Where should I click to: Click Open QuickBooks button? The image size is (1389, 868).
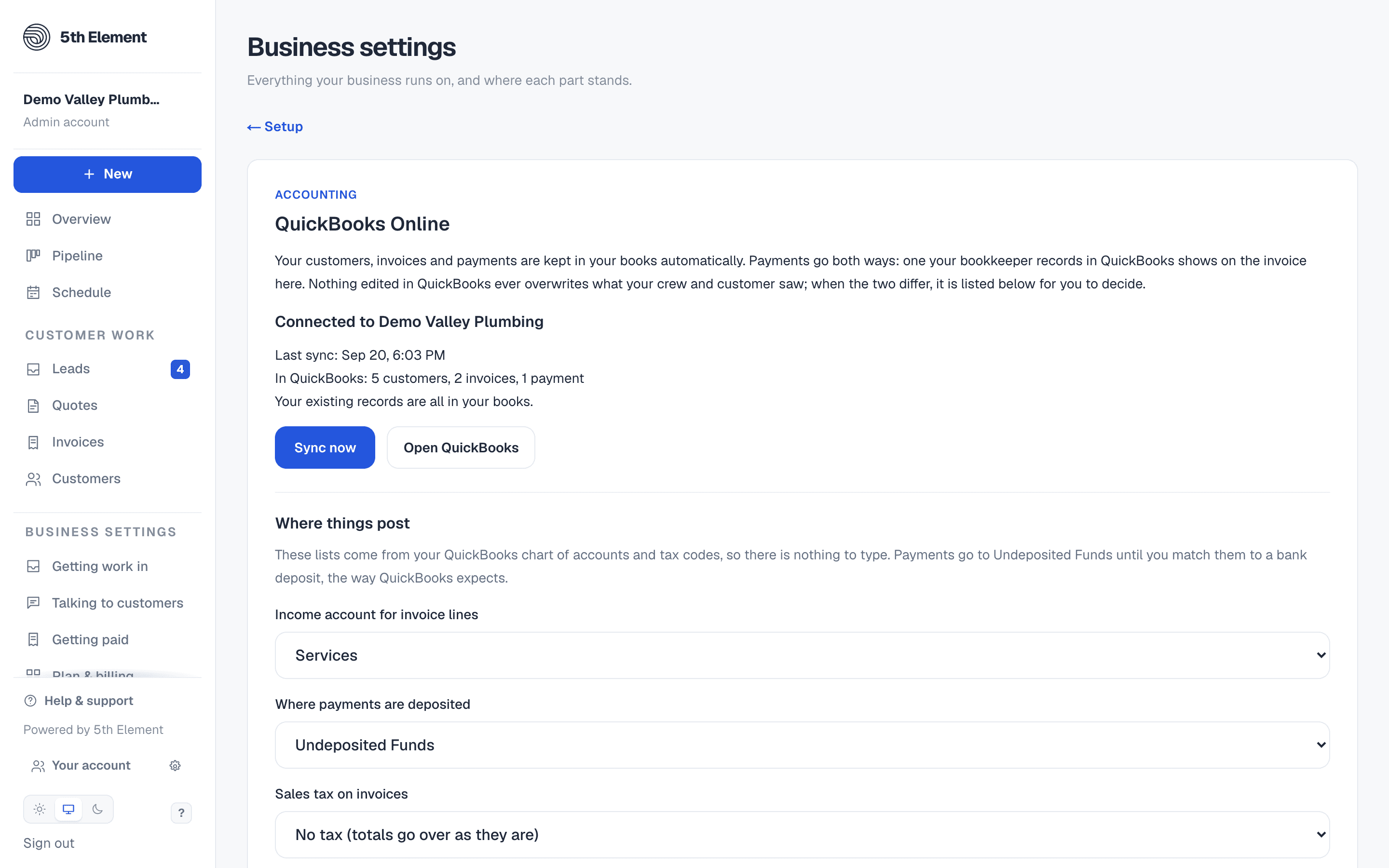pos(461,448)
